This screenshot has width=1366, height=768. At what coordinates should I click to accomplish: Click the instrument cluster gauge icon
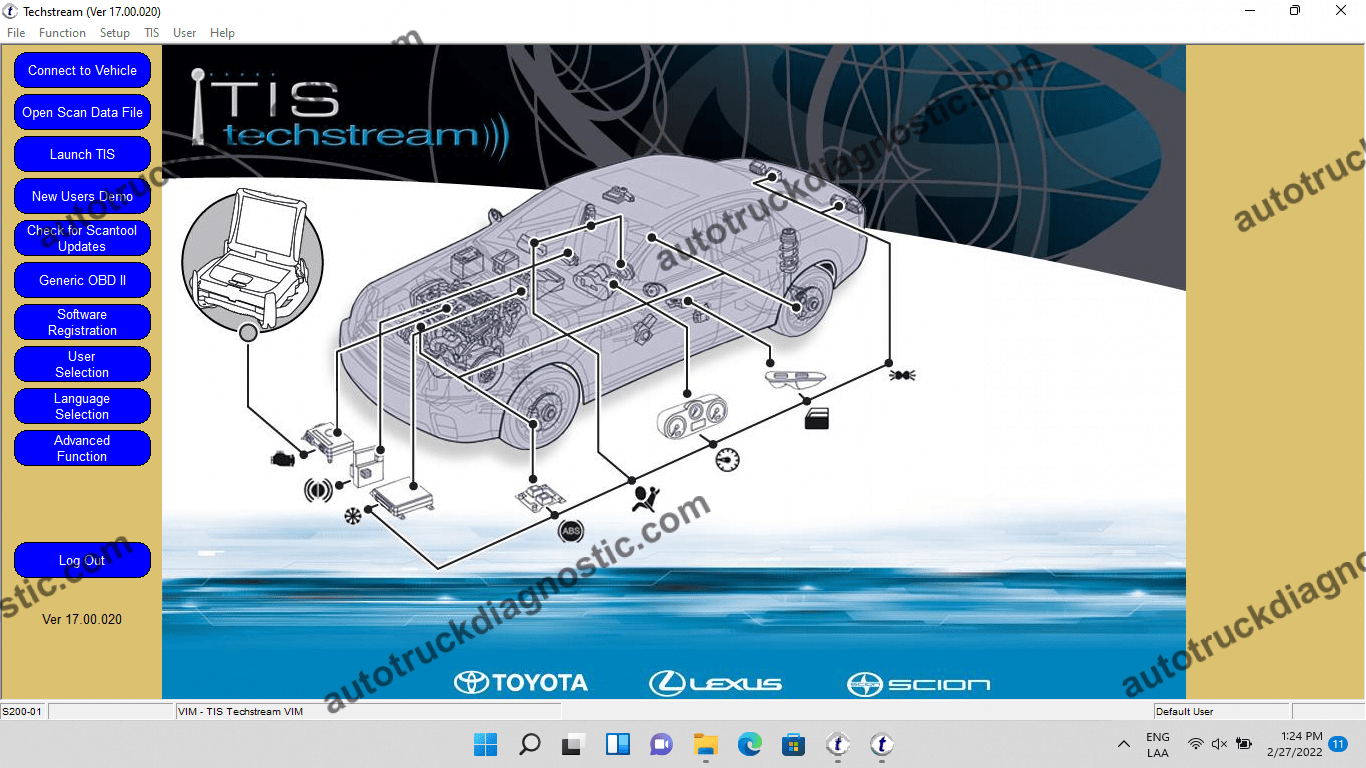click(728, 460)
